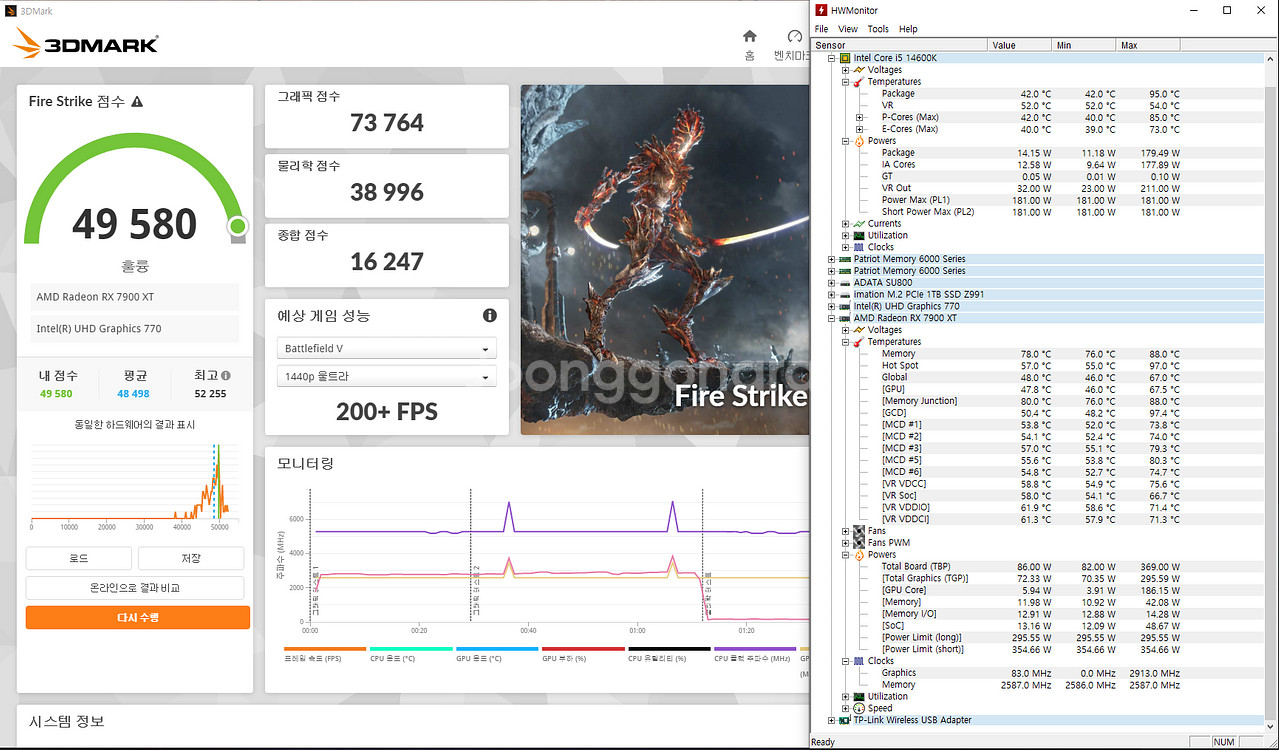Click the Fans PWM fan icon

tap(859, 543)
